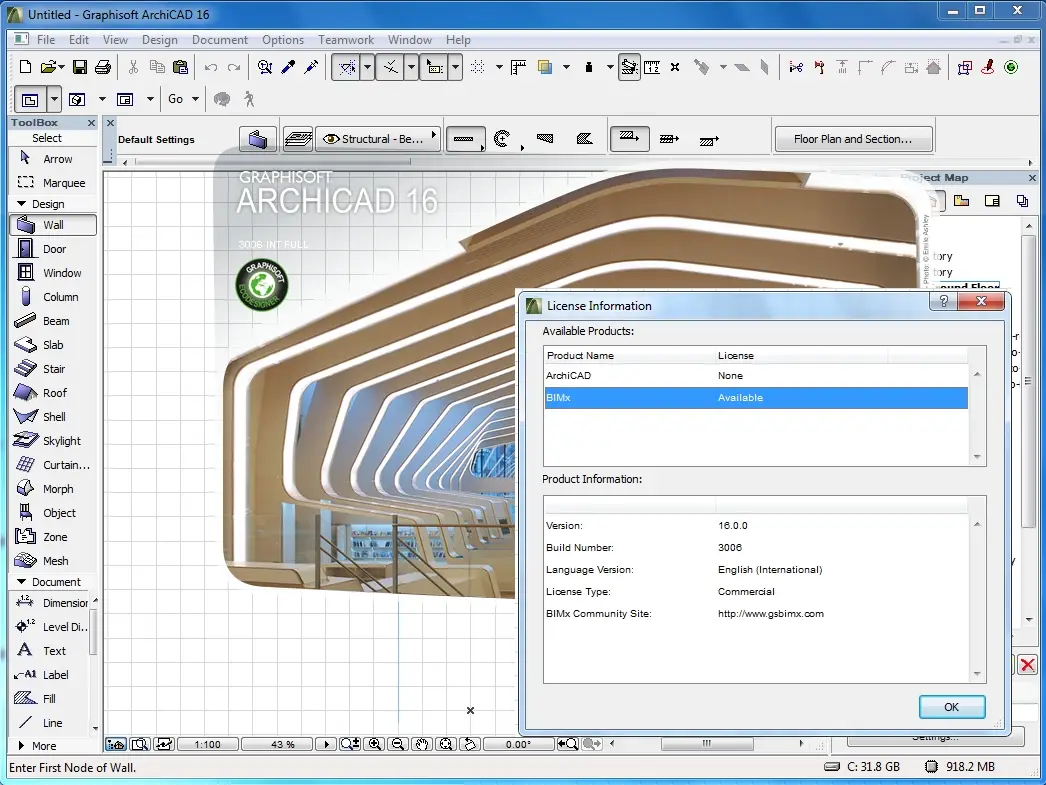
Task: Click OK in License Information dialog
Action: tap(951, 707)
